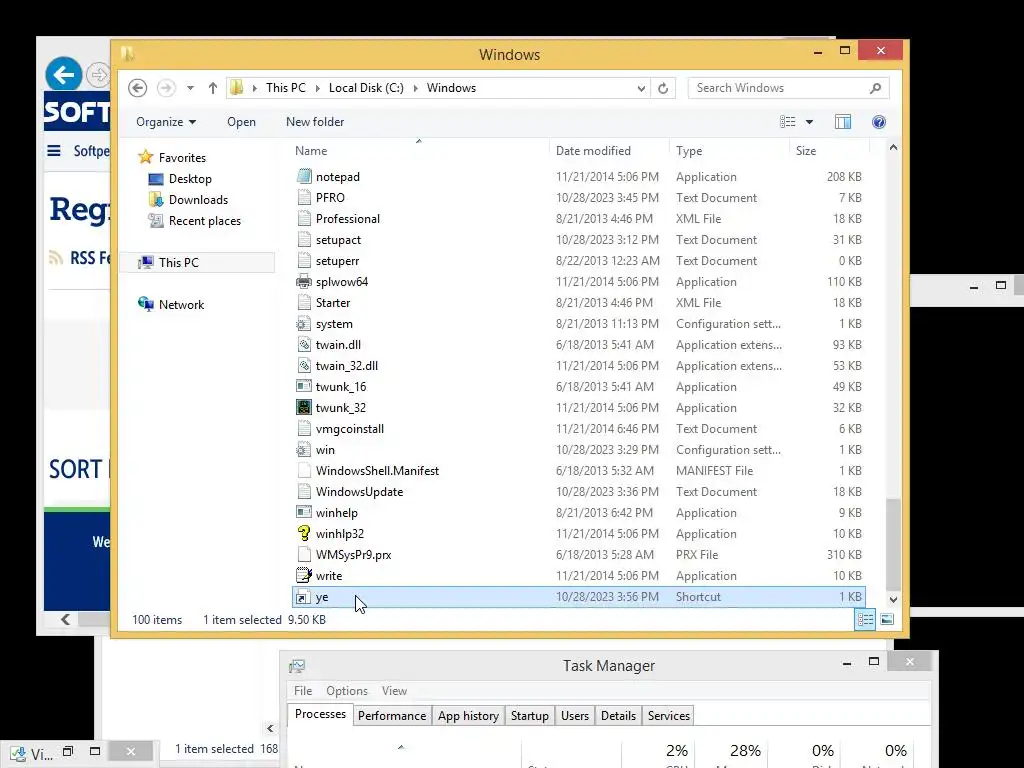Open the File menu in Task Manager
This screenshot has height=768, width=1024.
click(302, 691)
